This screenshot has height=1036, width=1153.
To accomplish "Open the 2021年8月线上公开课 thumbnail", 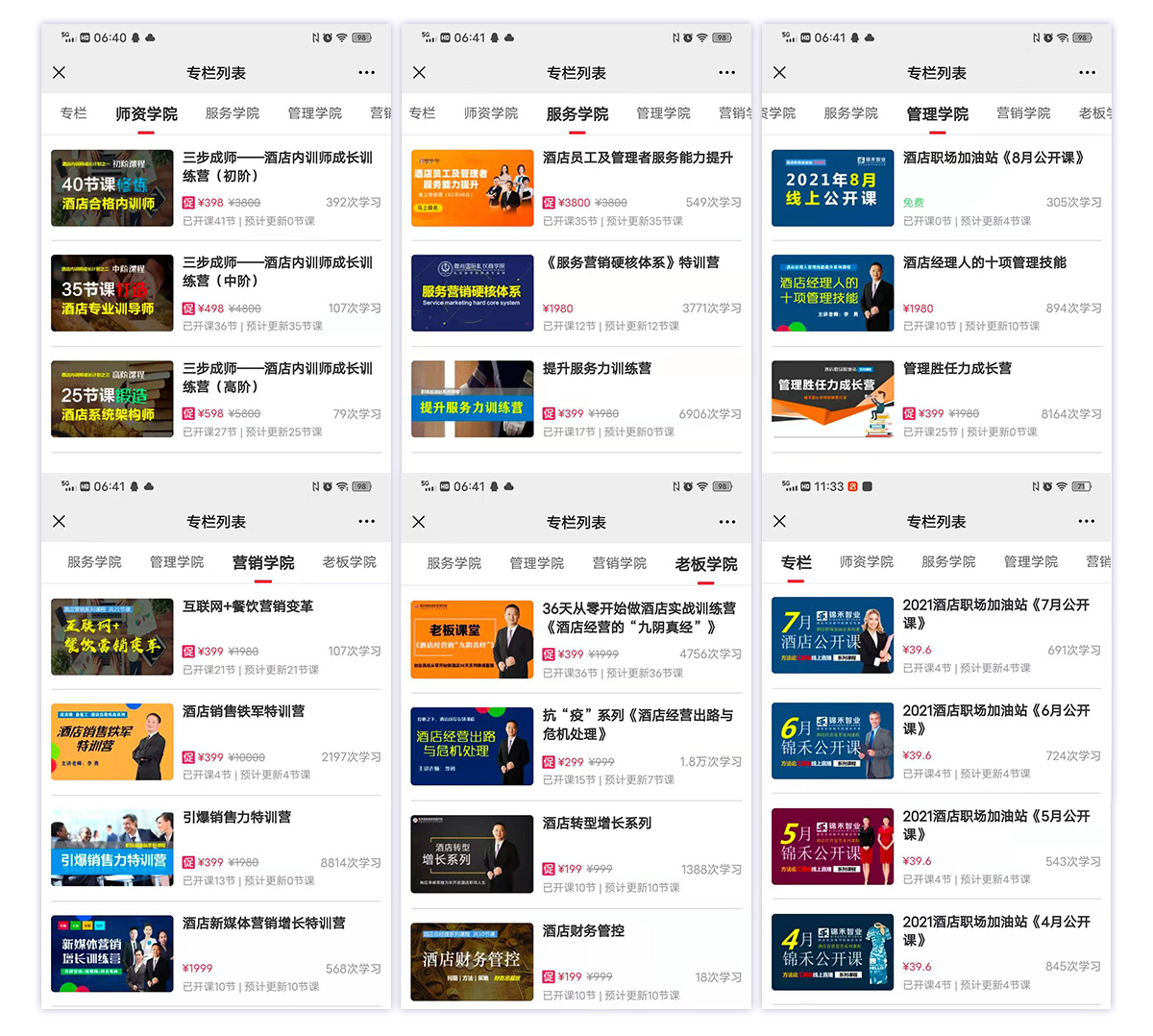I will [x=832, y=187].
